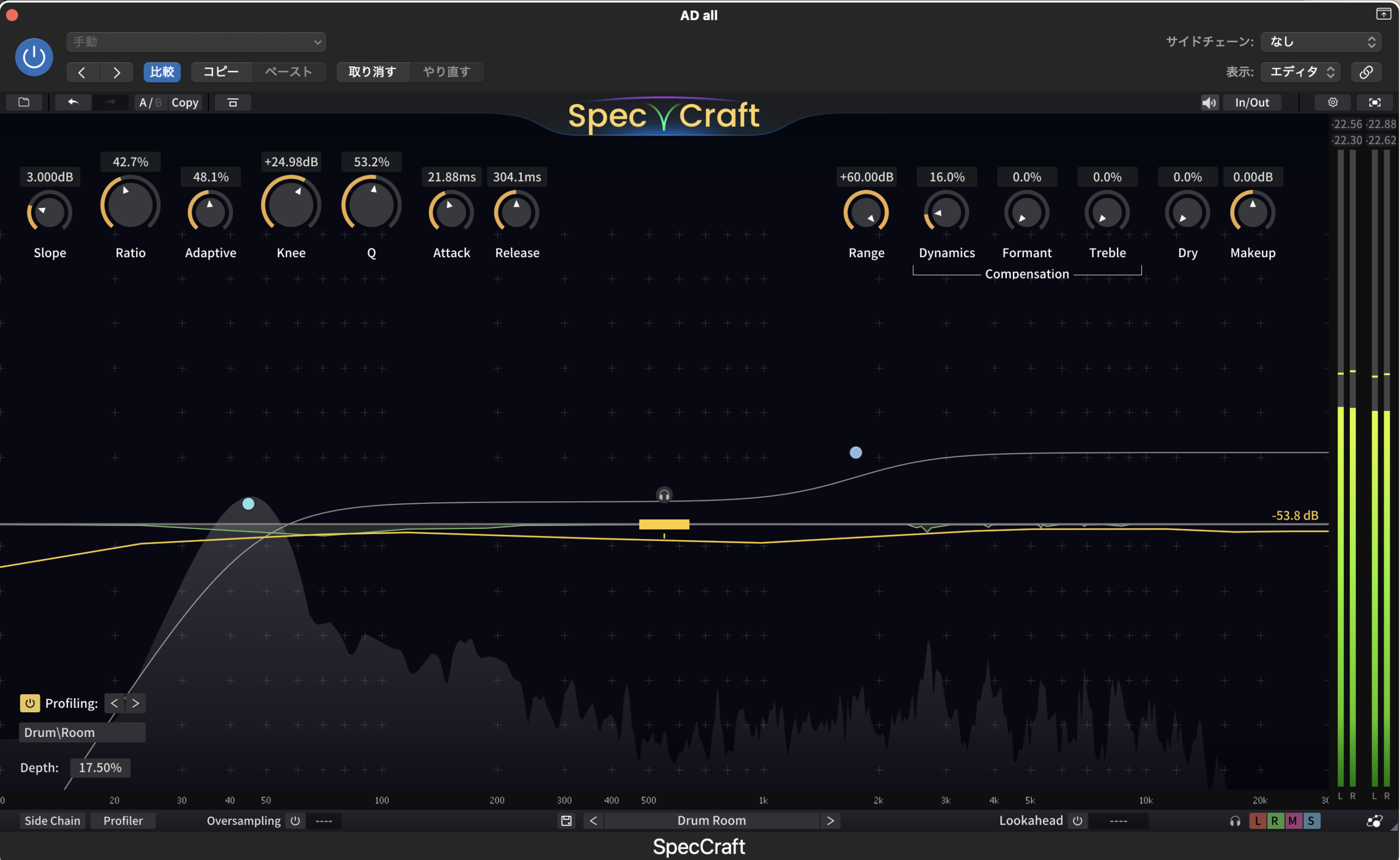Open the Lookahead value dropdown
This screenshot has height=860, width=1400.
tap(1118, 821)
